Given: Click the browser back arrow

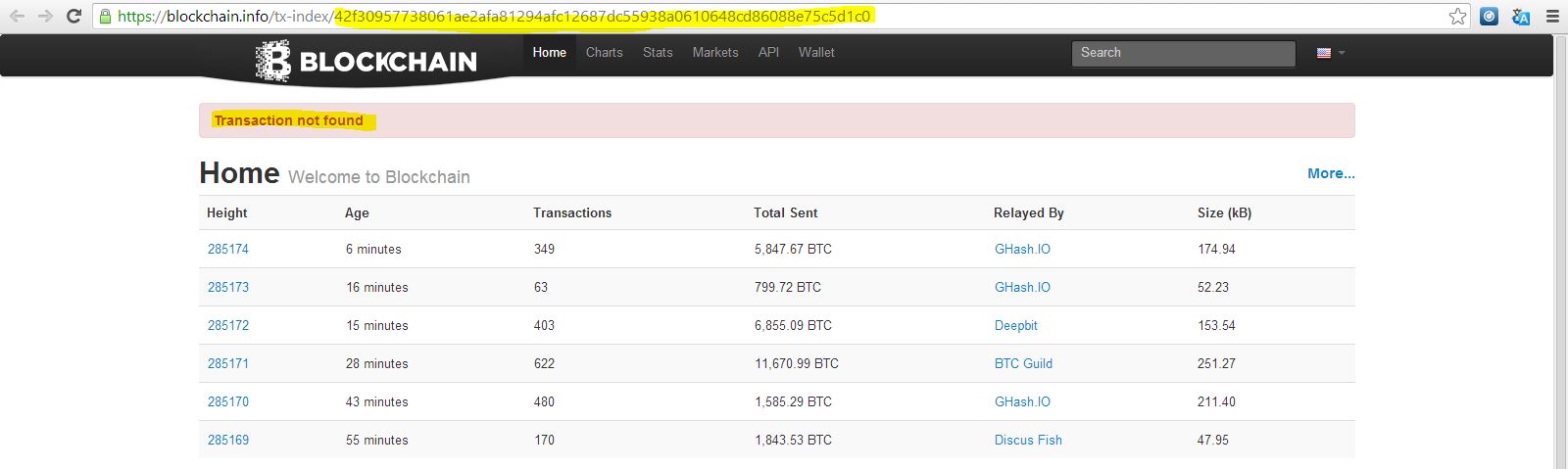Looking at the screenshot, I should pos(17,16).
